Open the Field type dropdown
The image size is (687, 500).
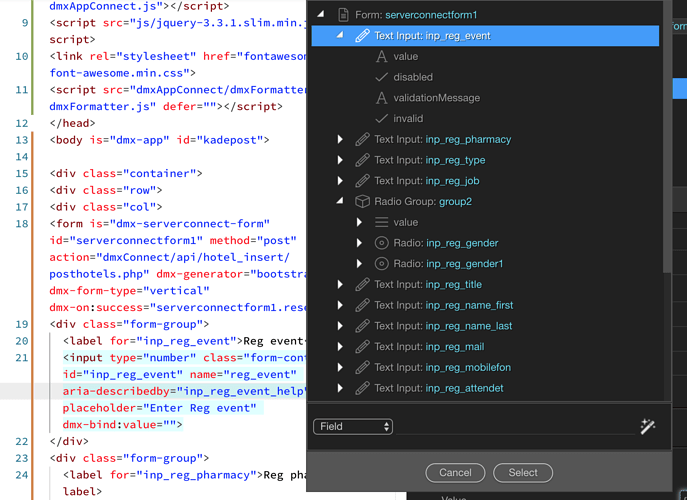[x=353, y=426]
